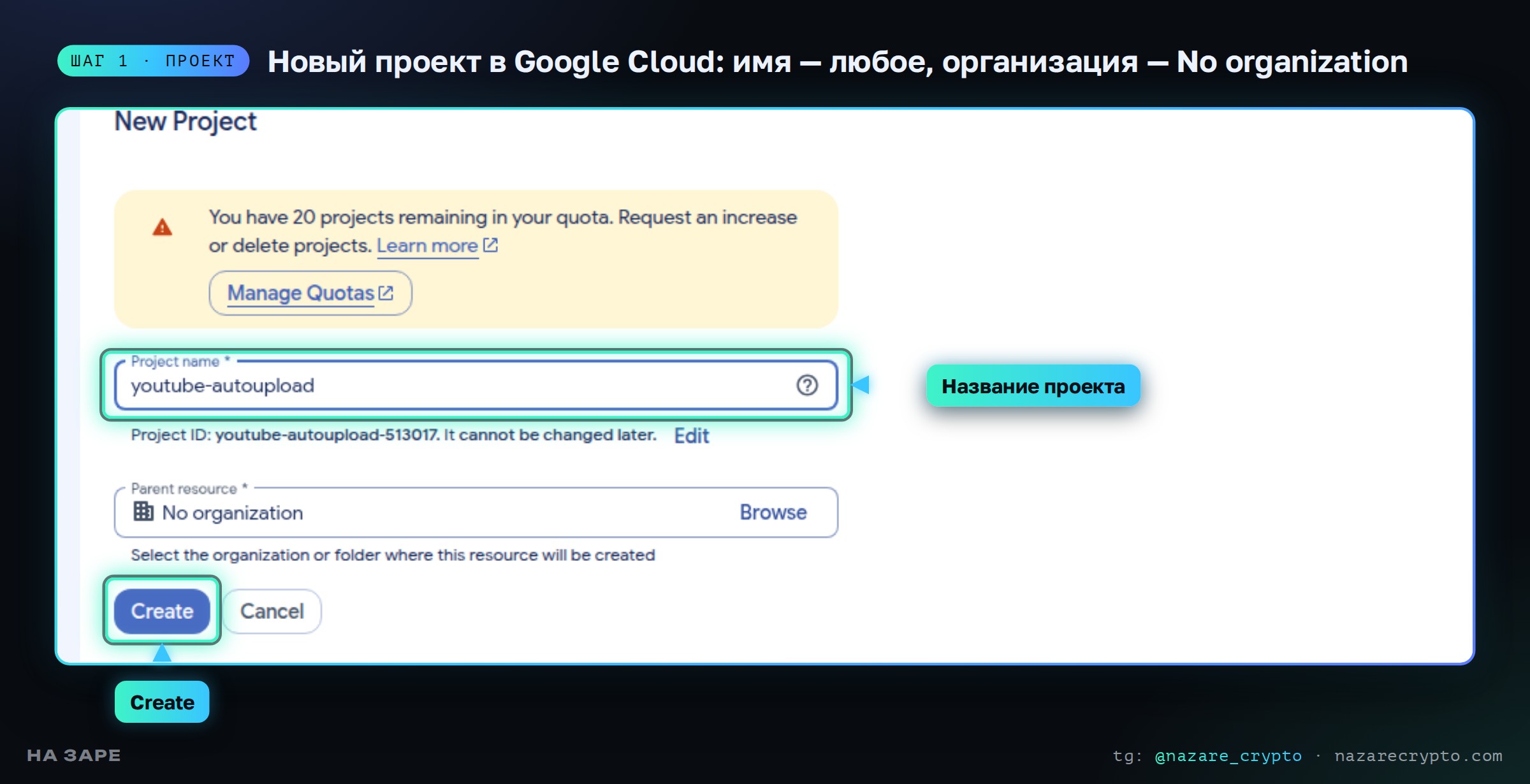Click the warning triangle icon in quota notice
The height and width of the screenshot is (784, 1530).
click(163, 227)
